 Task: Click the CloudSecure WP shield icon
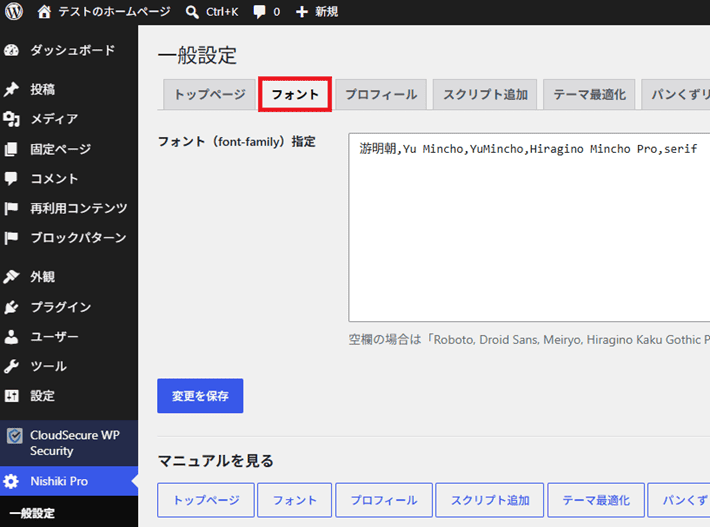click(x=14, y=436)
